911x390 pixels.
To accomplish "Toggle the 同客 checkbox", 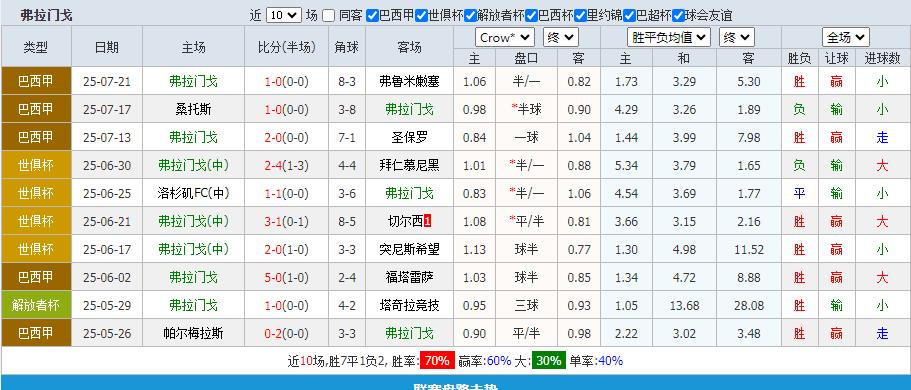I will [329, 16].
